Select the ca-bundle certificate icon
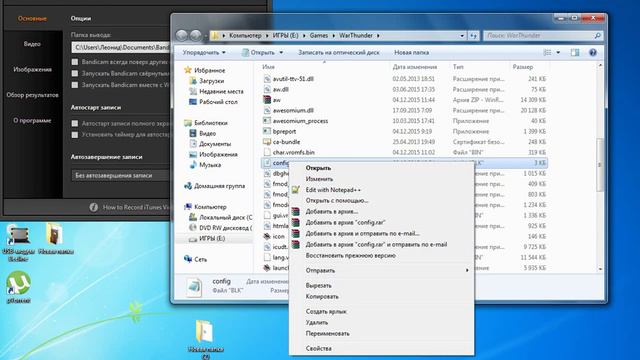 (x=267, y=142)
